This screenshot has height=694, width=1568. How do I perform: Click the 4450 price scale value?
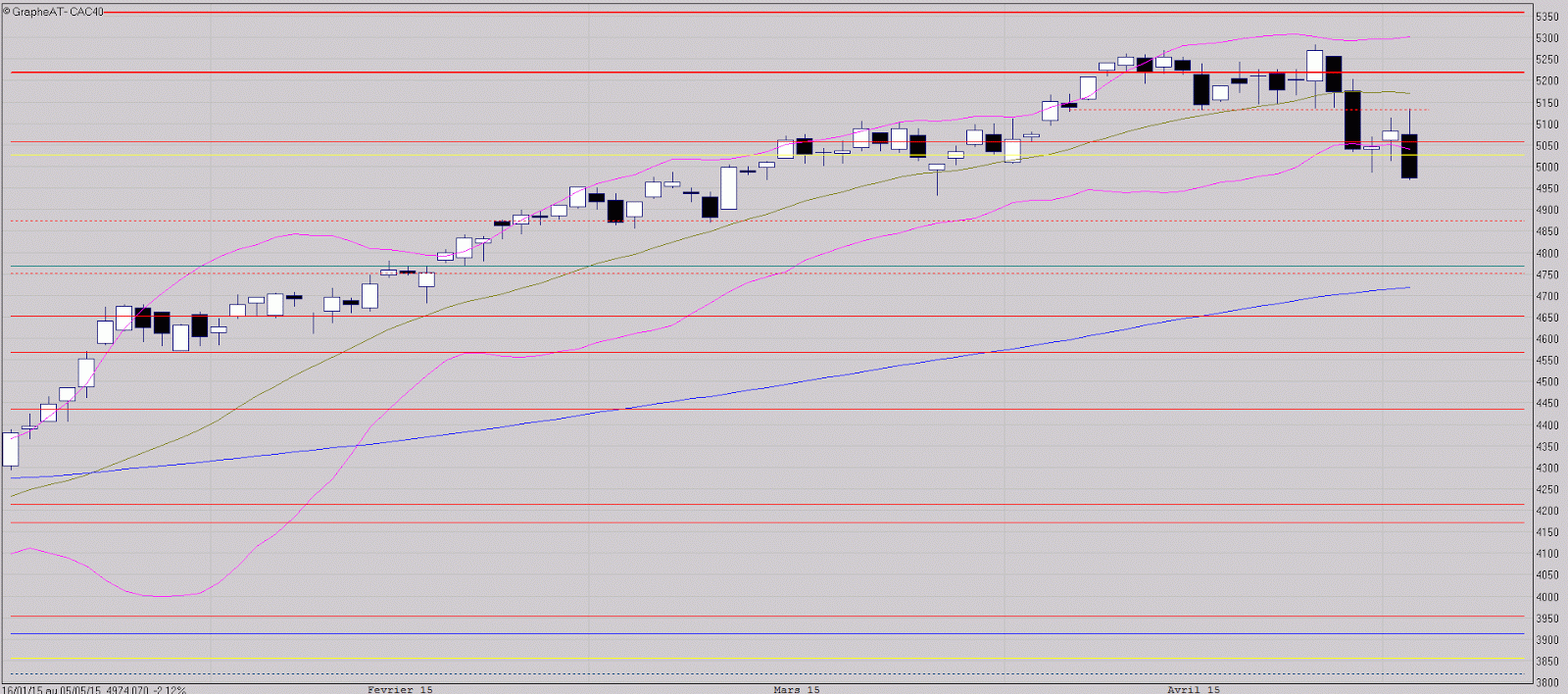pyautogui.click(x=1547, y=403)
